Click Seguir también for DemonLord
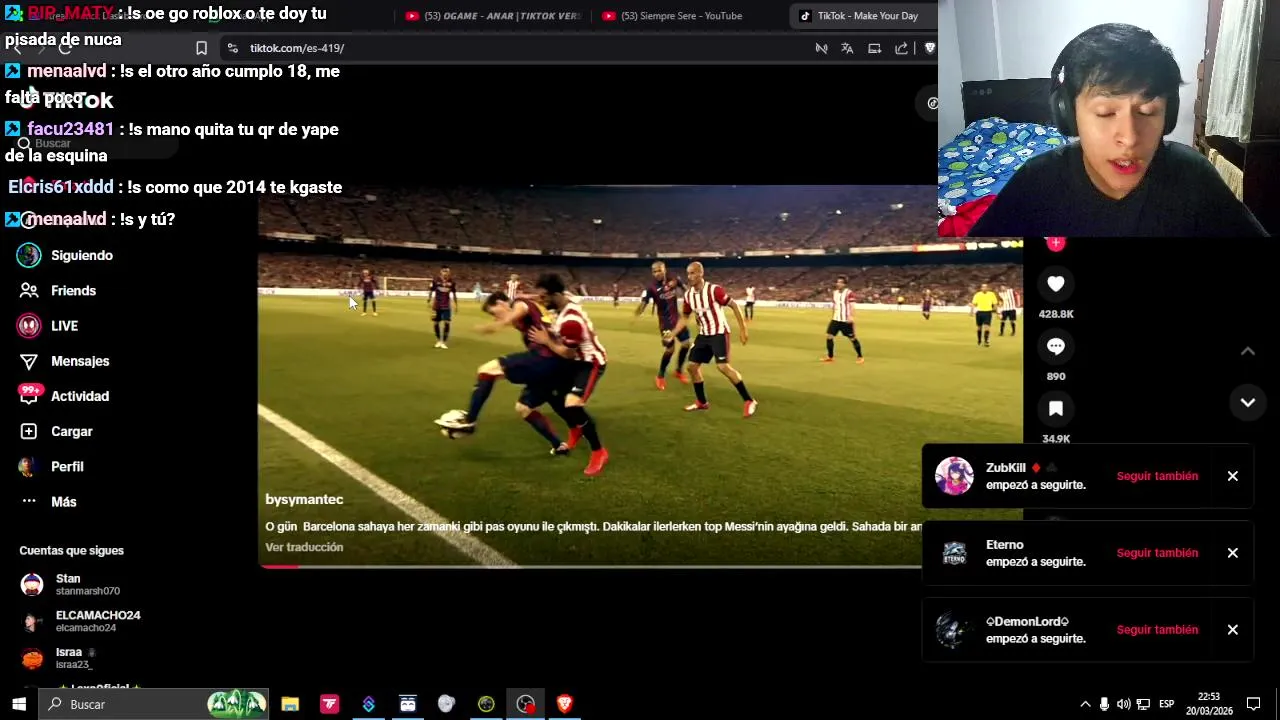 click(x=1157, y=630)
